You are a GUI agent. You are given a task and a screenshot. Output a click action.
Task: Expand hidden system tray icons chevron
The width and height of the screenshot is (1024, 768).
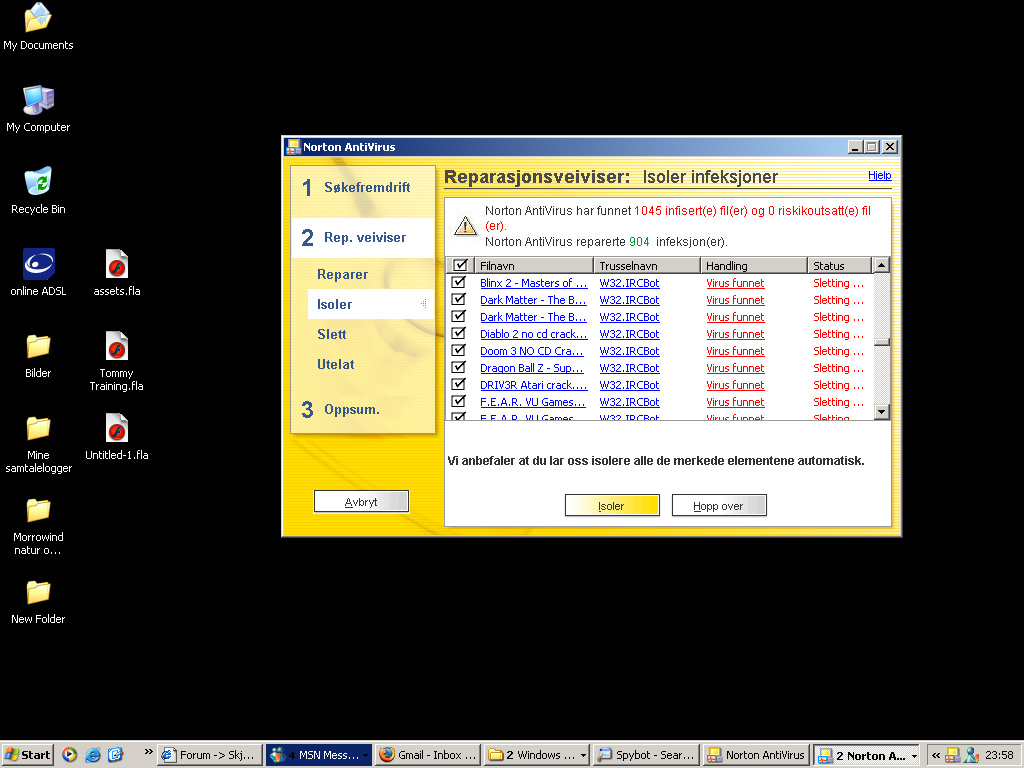(x=936, y=756)
